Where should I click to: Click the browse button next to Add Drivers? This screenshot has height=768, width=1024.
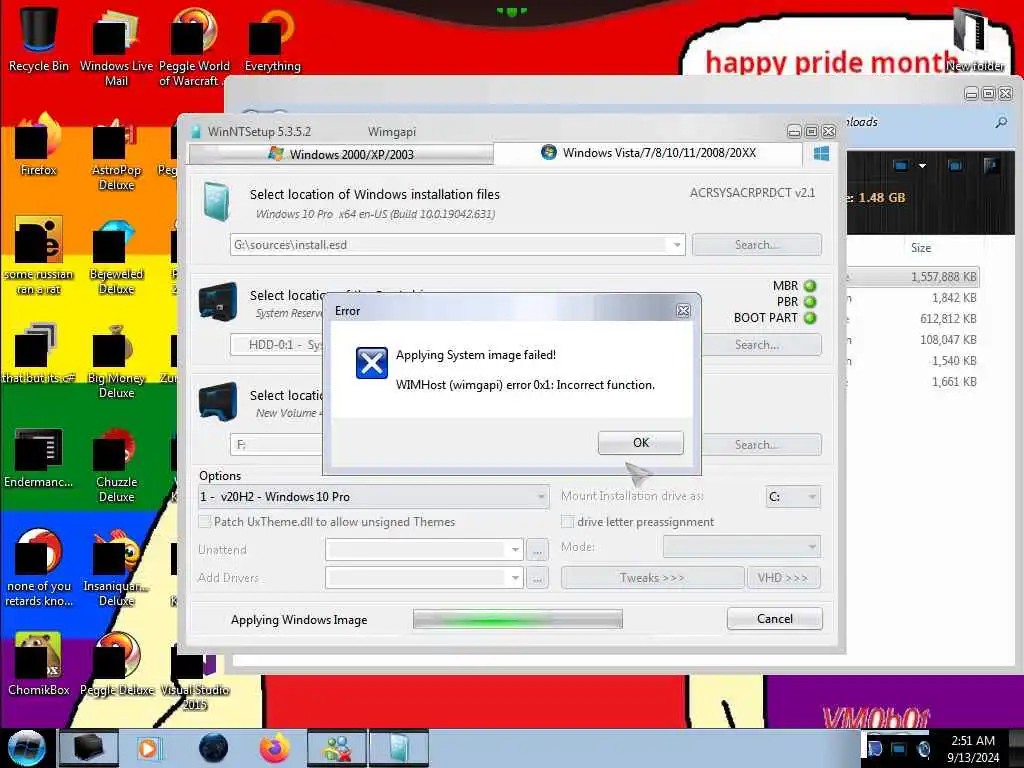tap(537, 578)
